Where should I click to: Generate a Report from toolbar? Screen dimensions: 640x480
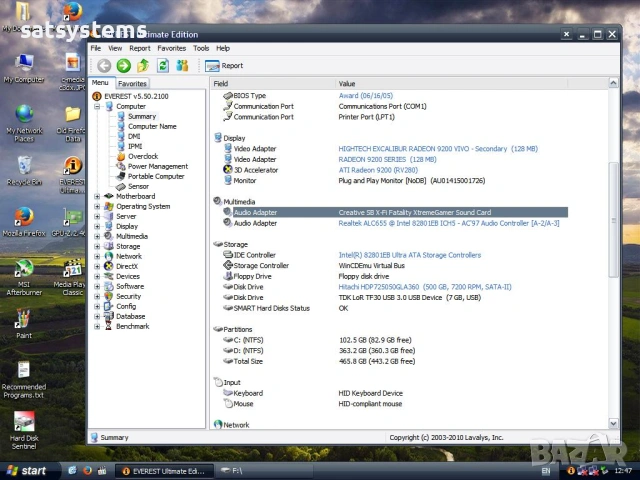click(224, 66)
